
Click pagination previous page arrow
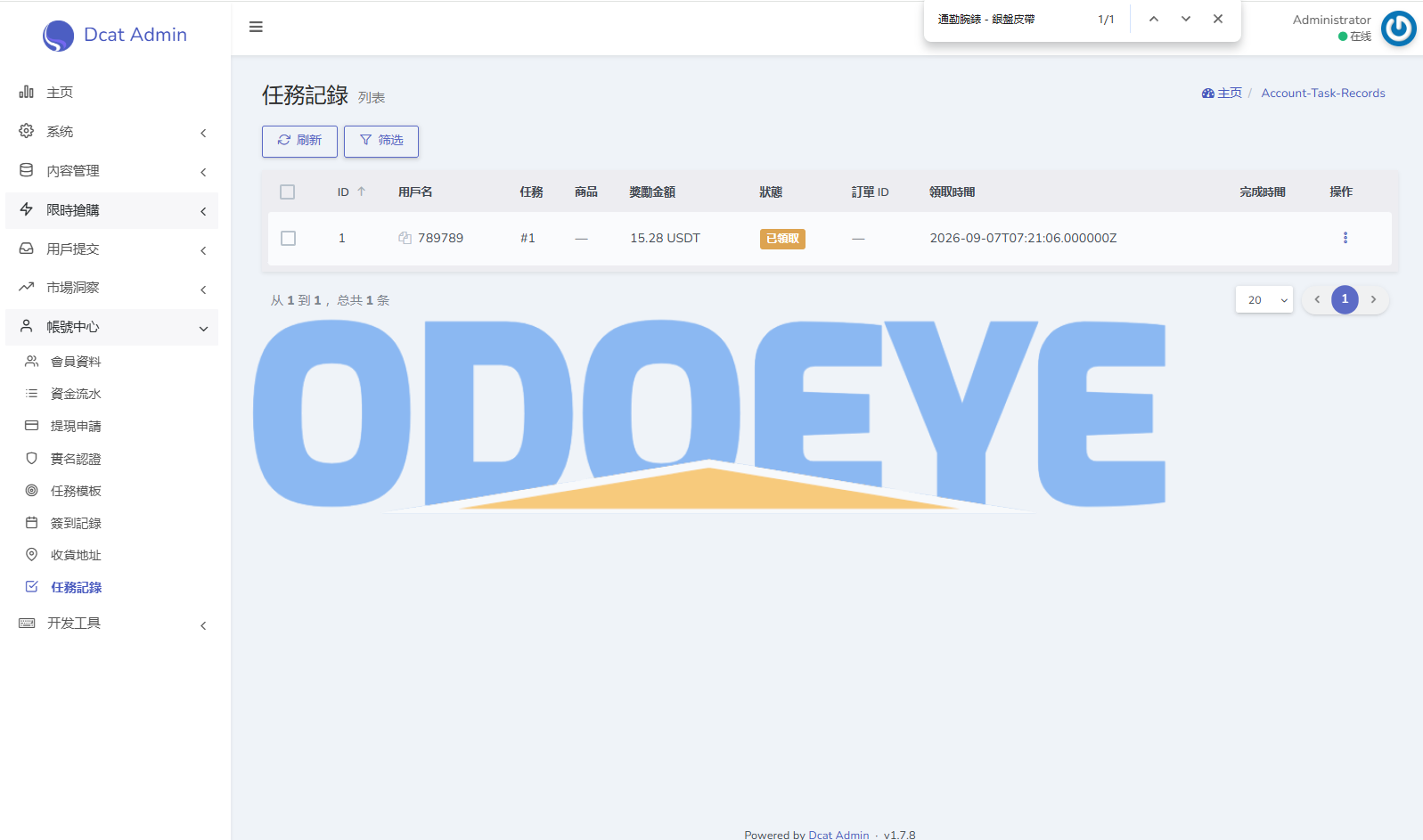coord(1316,299)
